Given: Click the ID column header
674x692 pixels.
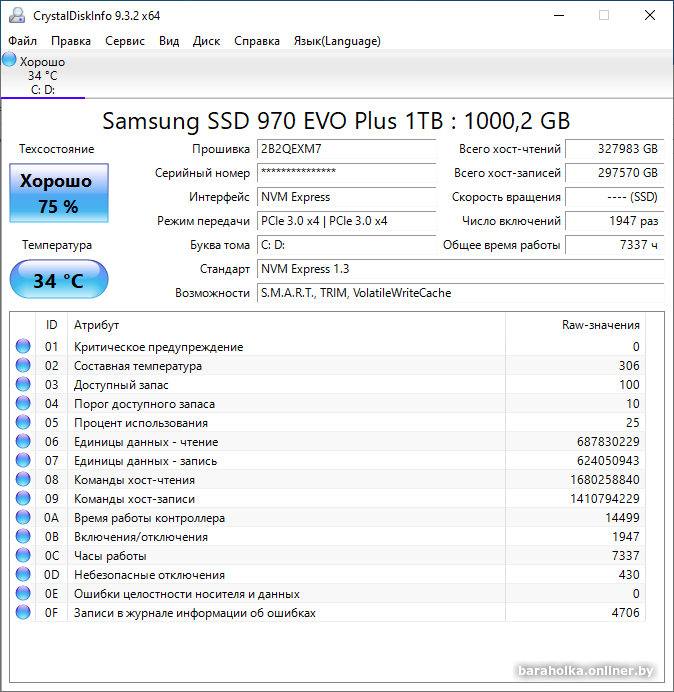Looking at the screenshot, I should [x=51, y=325].
